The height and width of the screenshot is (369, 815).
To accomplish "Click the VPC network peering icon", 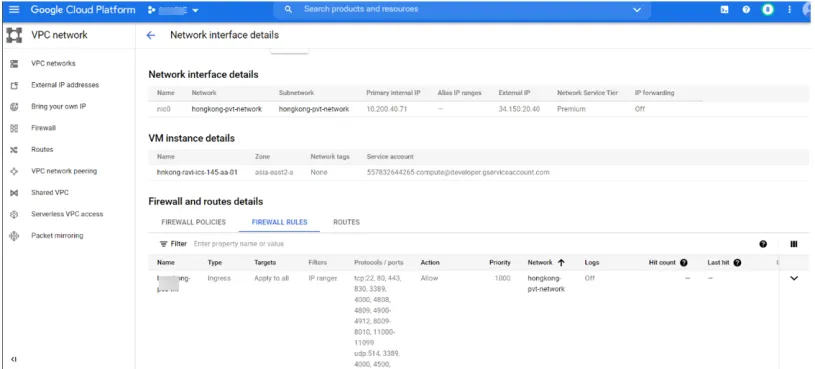I will tap(15, 172).
